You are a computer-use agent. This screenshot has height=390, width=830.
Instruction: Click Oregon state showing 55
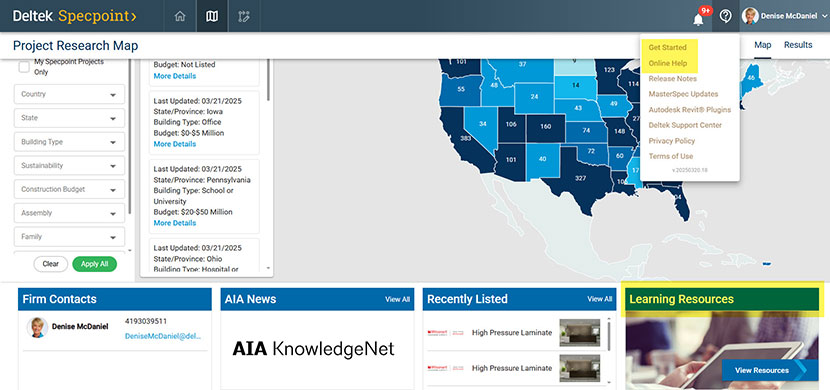coord(461,89)
